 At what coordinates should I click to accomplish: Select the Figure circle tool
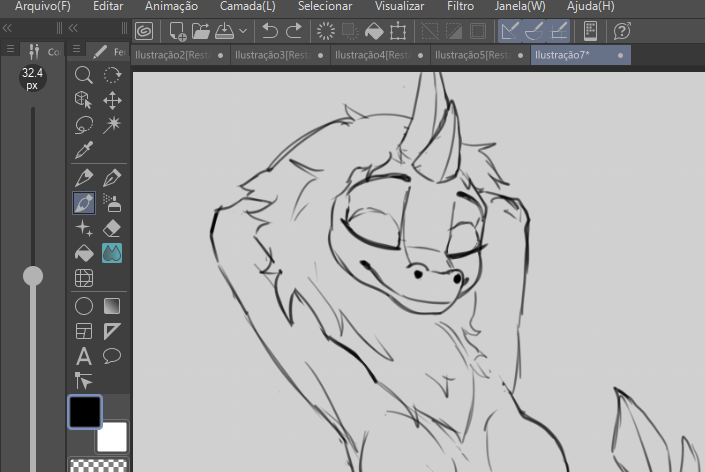[x=84, y=306]
